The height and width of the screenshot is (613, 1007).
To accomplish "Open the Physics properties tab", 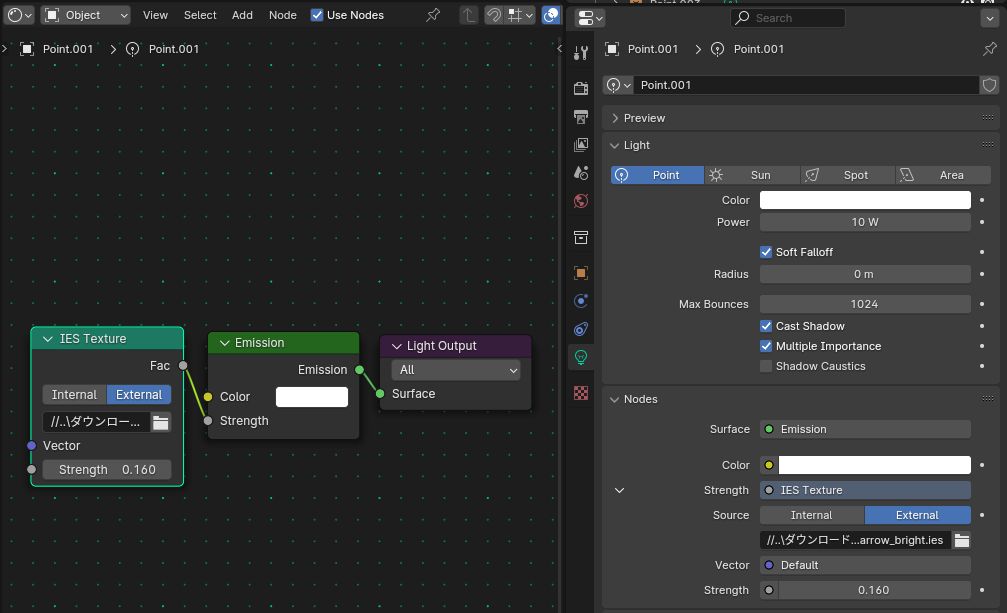I will pyautogui.click(x=581, y=301).
